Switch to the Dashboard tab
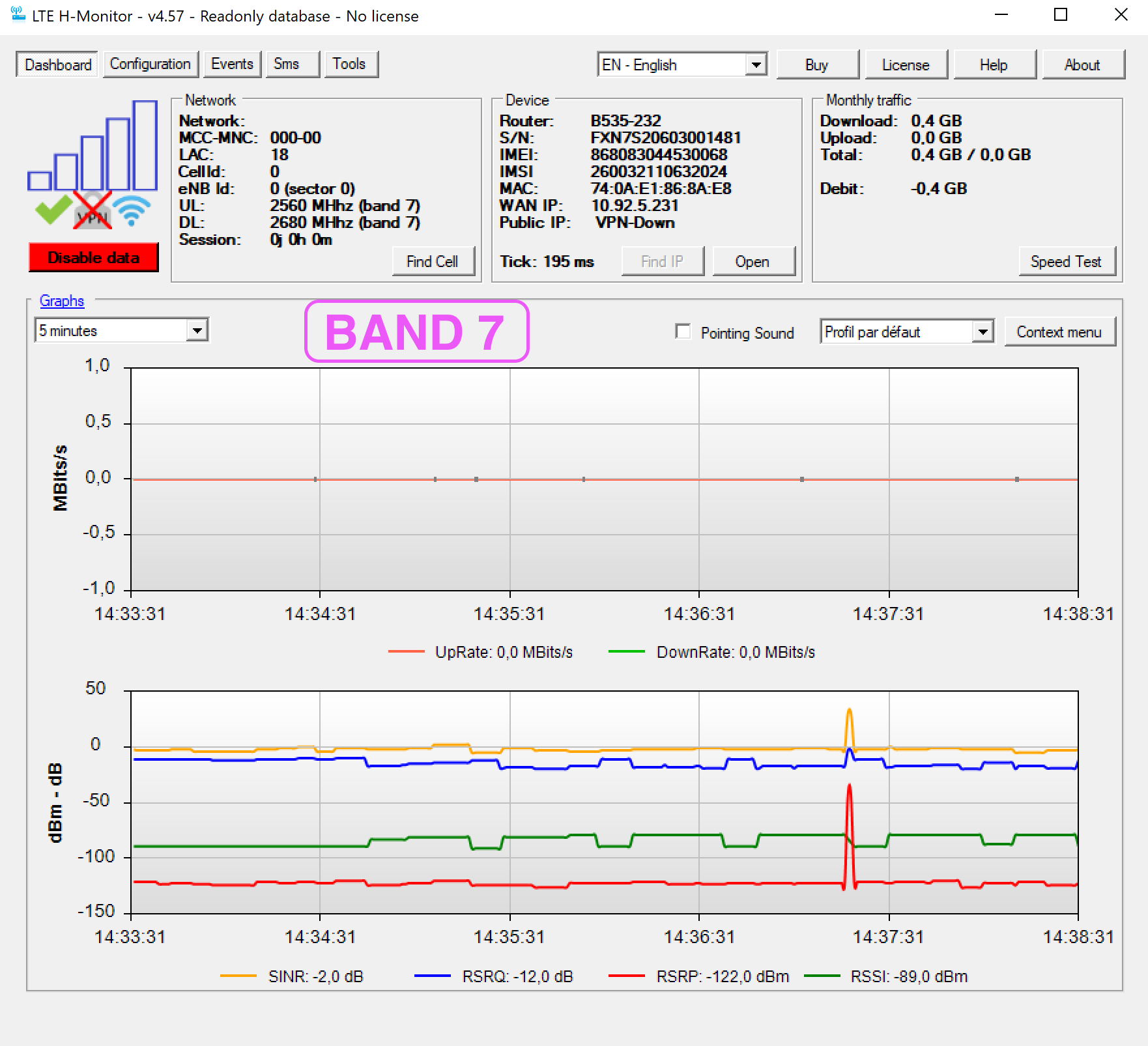The width and height of the screenshot is (1148, 1046). (57, 64)
